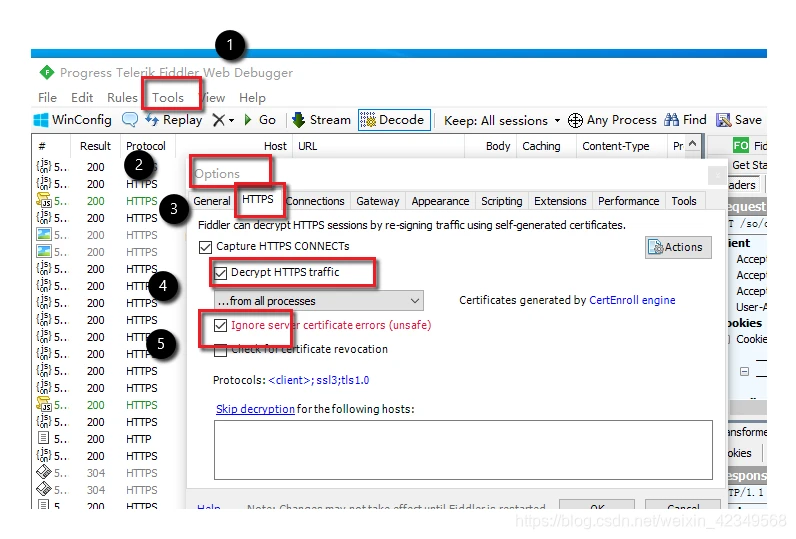Switch to the Tools options tab
This screenshot has height=539, width=796.
point(684,201)
